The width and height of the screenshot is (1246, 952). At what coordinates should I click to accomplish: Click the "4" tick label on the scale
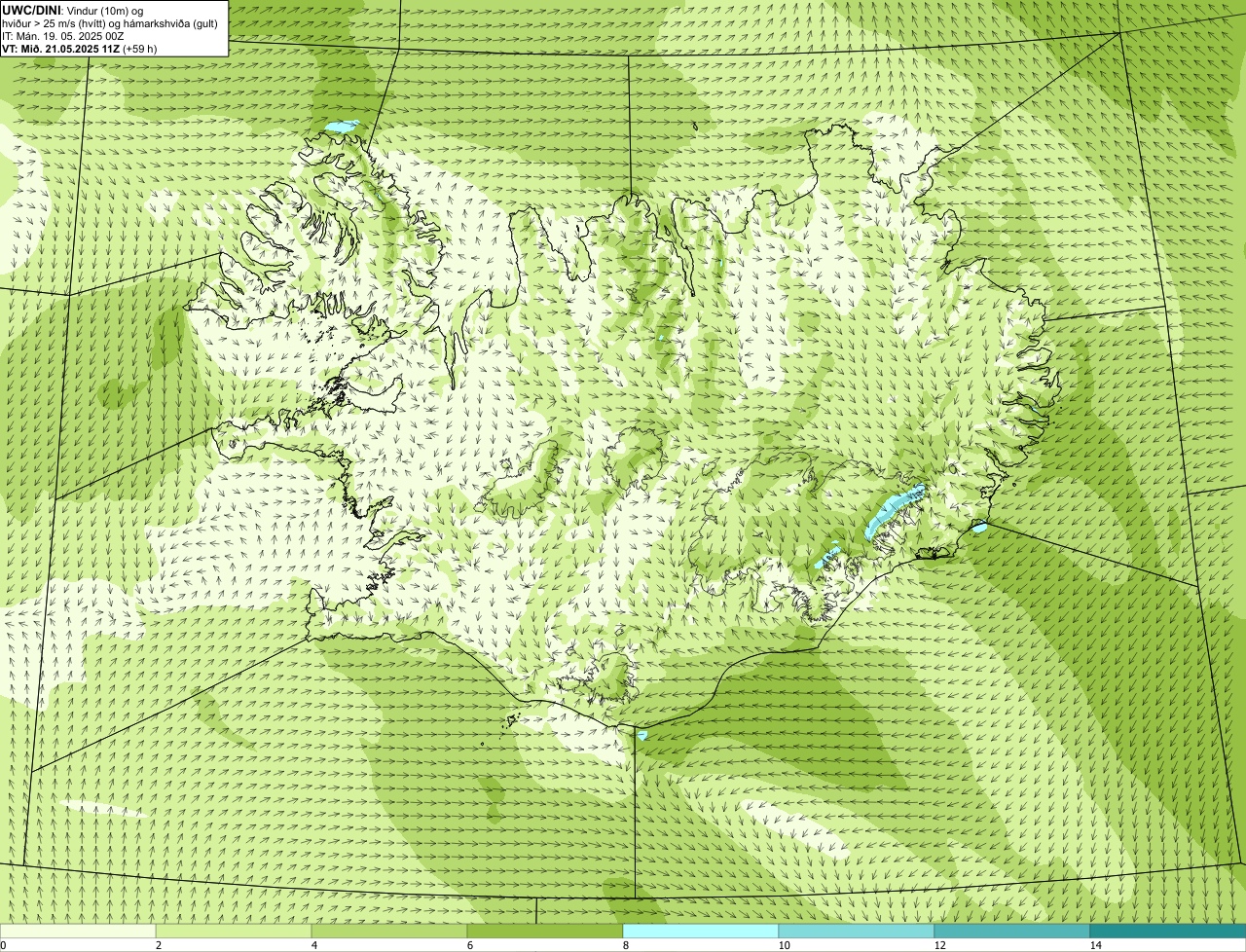(x=314, y=945)
